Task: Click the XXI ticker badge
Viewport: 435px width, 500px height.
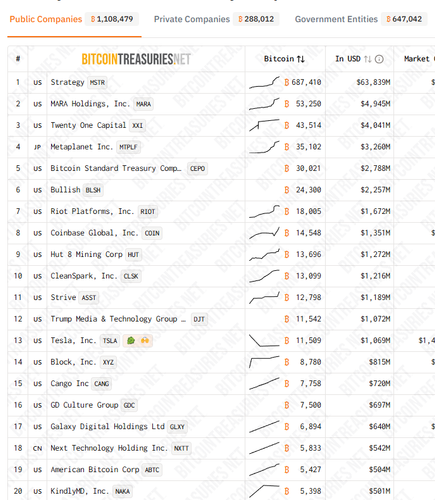Action: coord(137,125)
